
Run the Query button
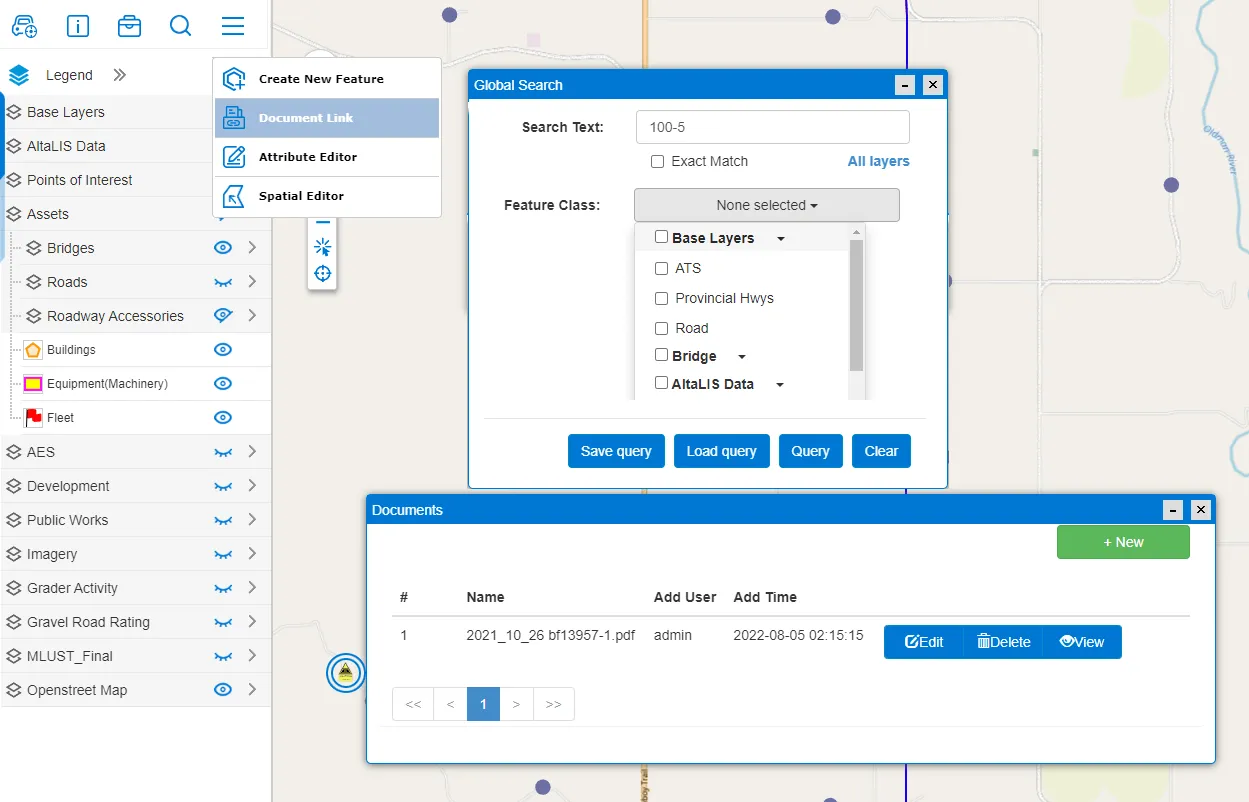click(811, 451)
